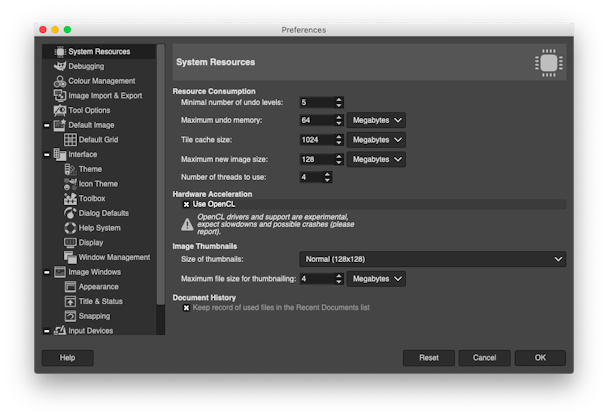Image resolution: width=608 pixels, height=419 pixels.
Task: Click the large processor chip header icon
Action: (549, 63)
